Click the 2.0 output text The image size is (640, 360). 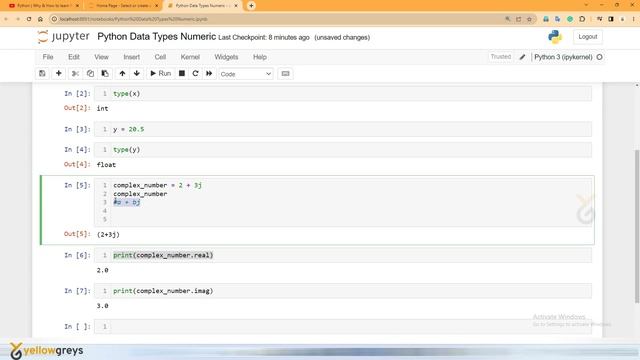[102, 270]
